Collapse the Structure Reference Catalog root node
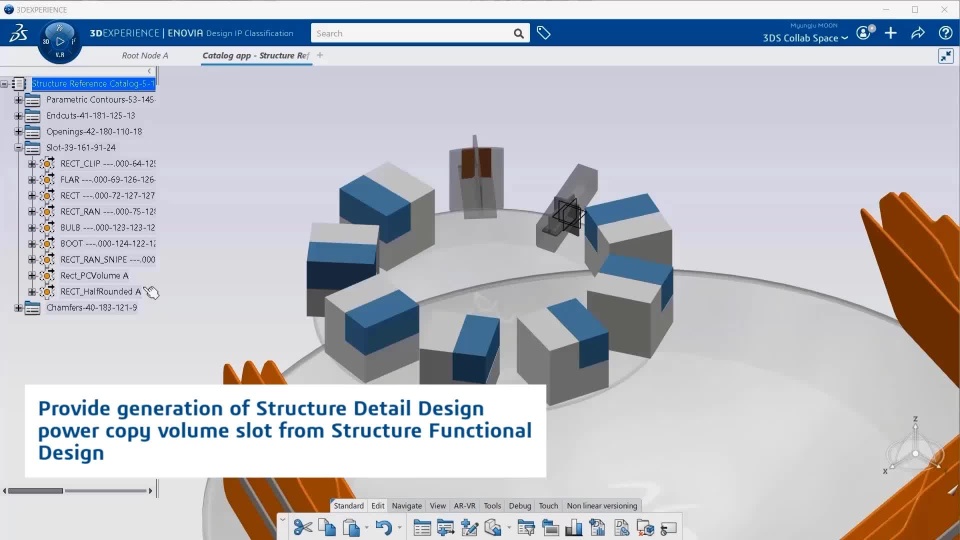The width and height of the screenshot is (960, 540). [4, 83]
